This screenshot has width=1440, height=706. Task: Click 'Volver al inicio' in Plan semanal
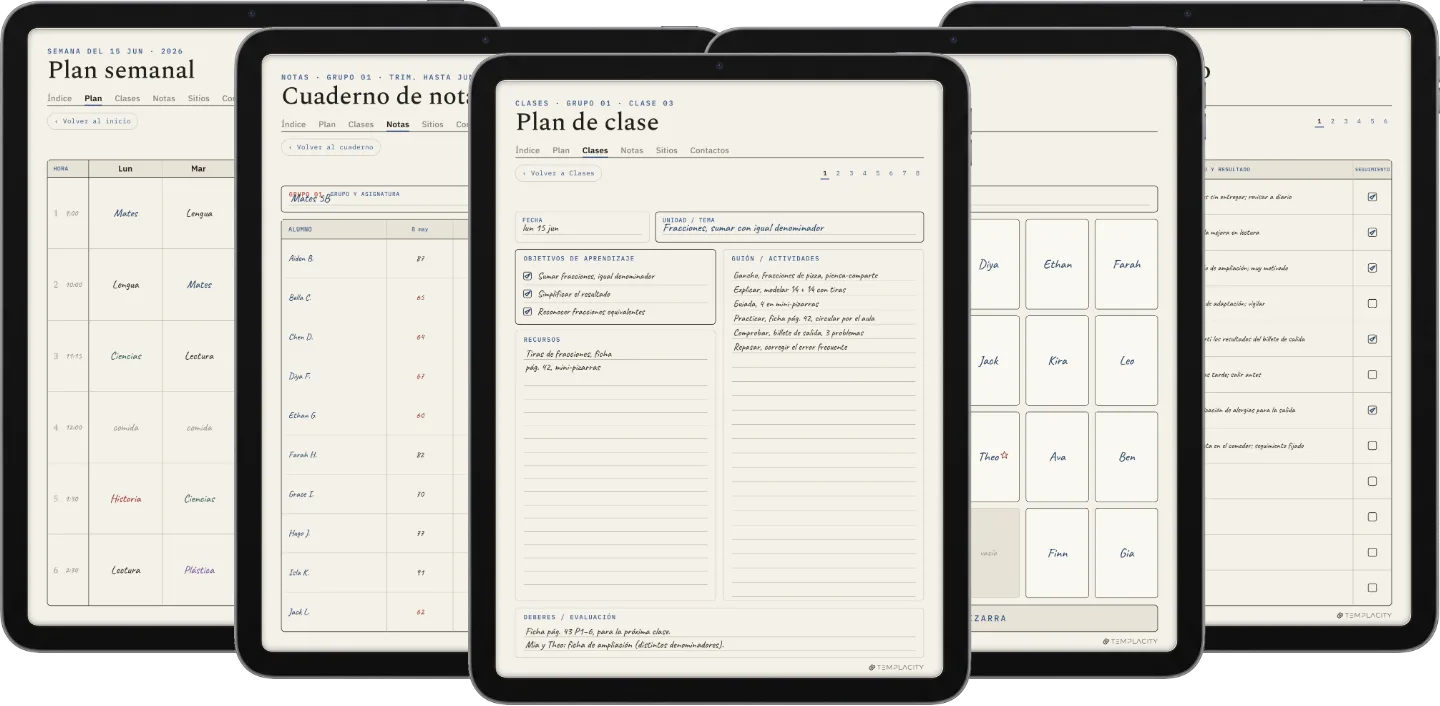pyautogui.click(x=92, y=121)
